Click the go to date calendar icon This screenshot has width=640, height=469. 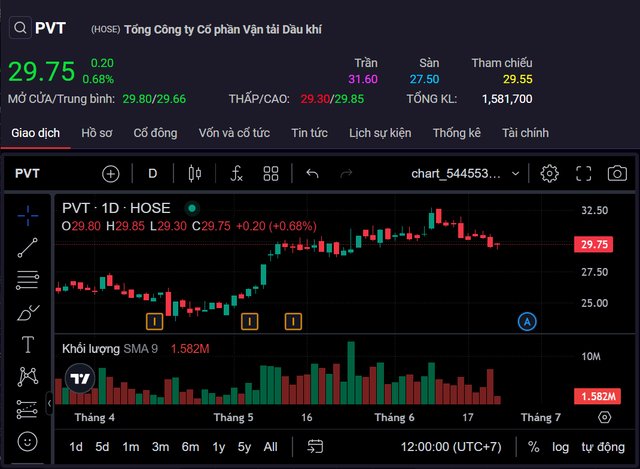tap(315, 447)
